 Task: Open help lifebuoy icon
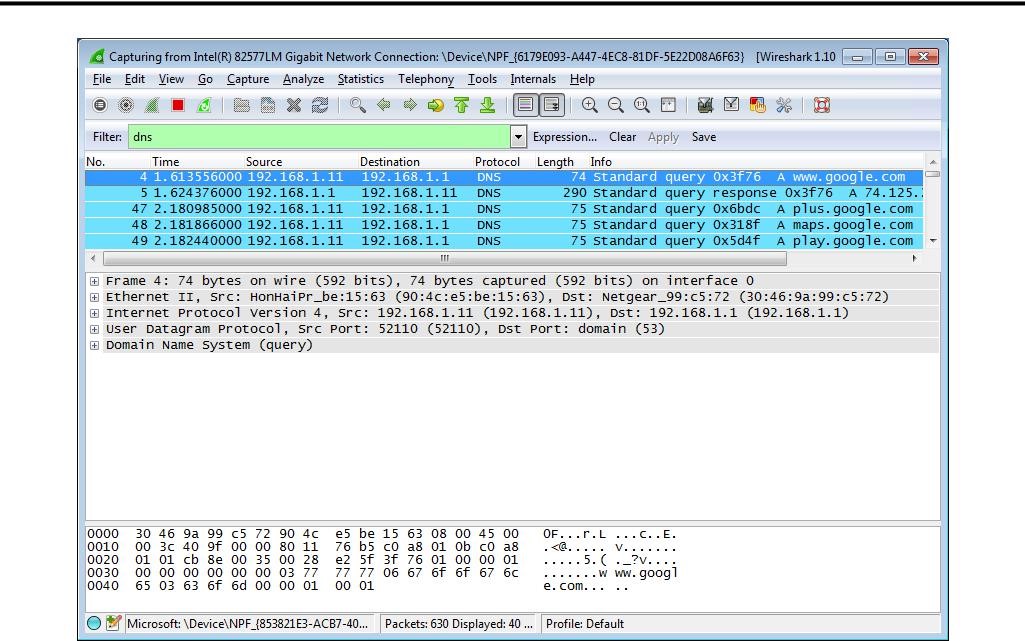click(822, 105)
